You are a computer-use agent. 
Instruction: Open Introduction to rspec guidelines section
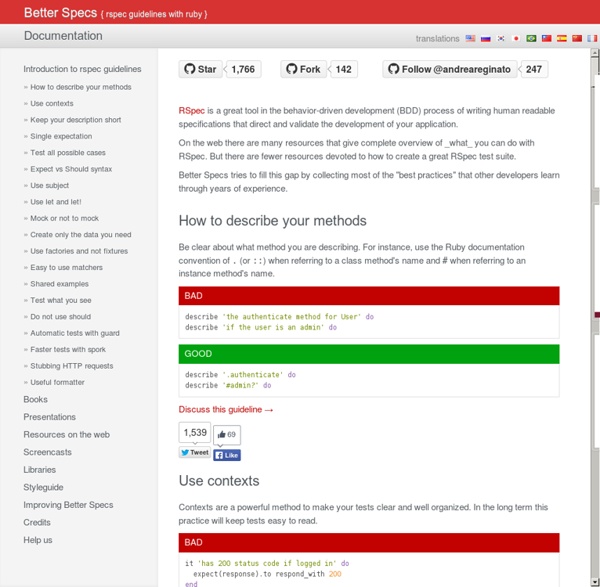click(82, 69)
